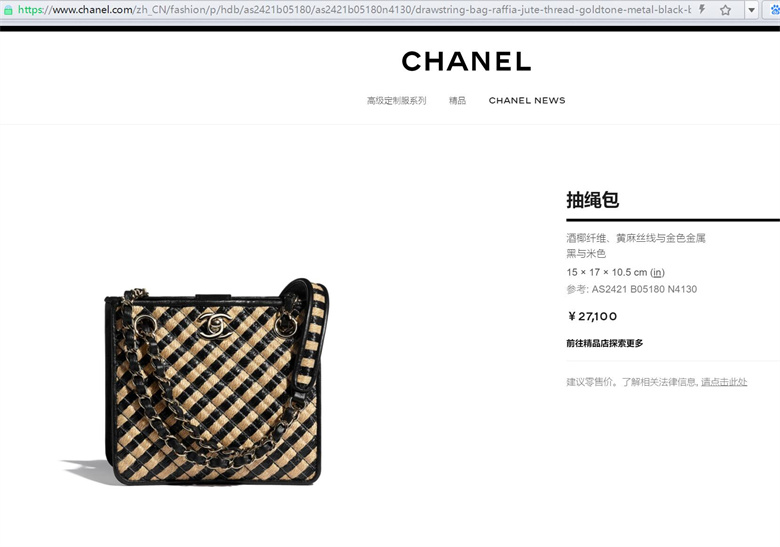
Task: Click the lightning bolt speed mode icon
Action: click(702, 9)
